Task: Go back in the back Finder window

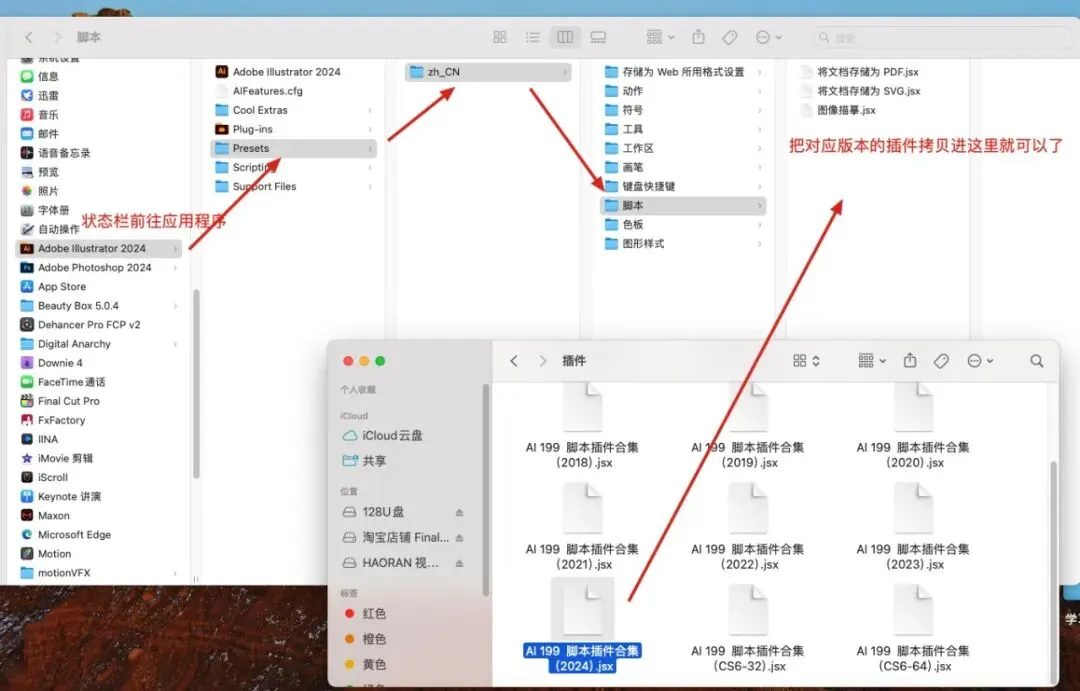Action: pyautogui.click(x=28, y=37)
